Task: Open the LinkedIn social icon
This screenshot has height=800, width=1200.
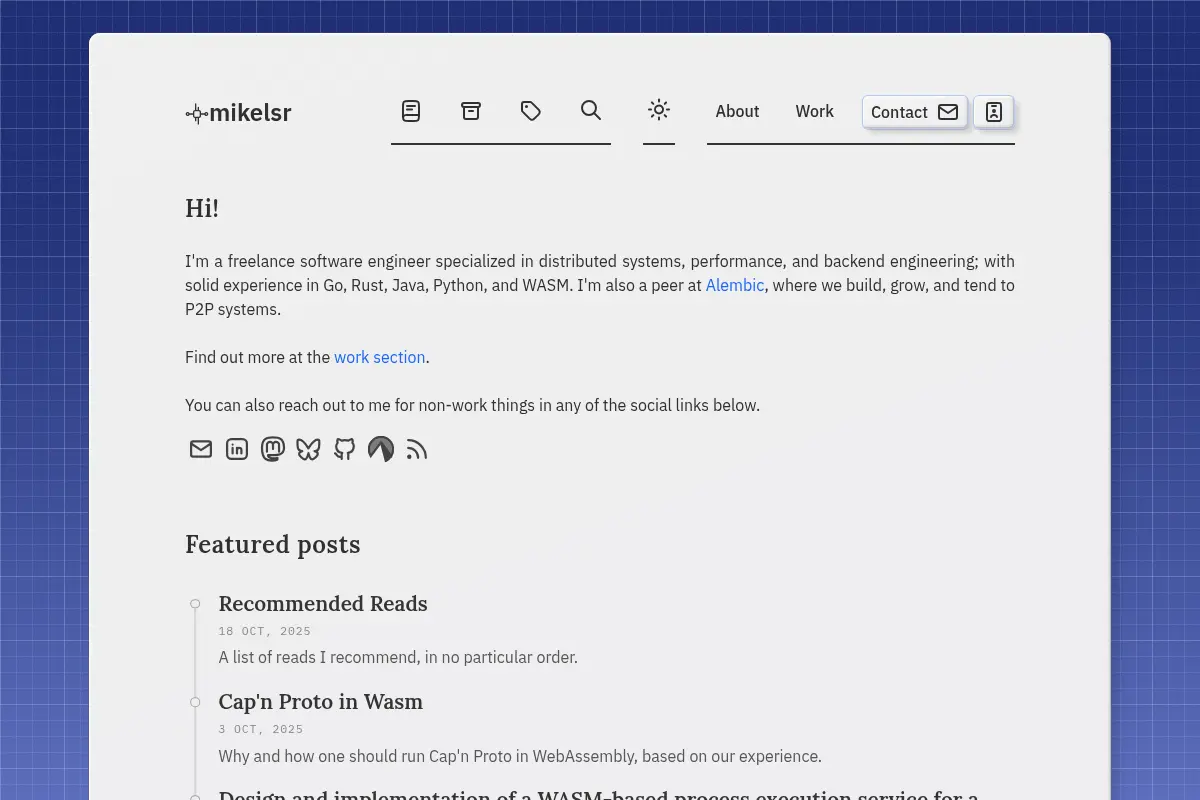Action: pos(237,449)
